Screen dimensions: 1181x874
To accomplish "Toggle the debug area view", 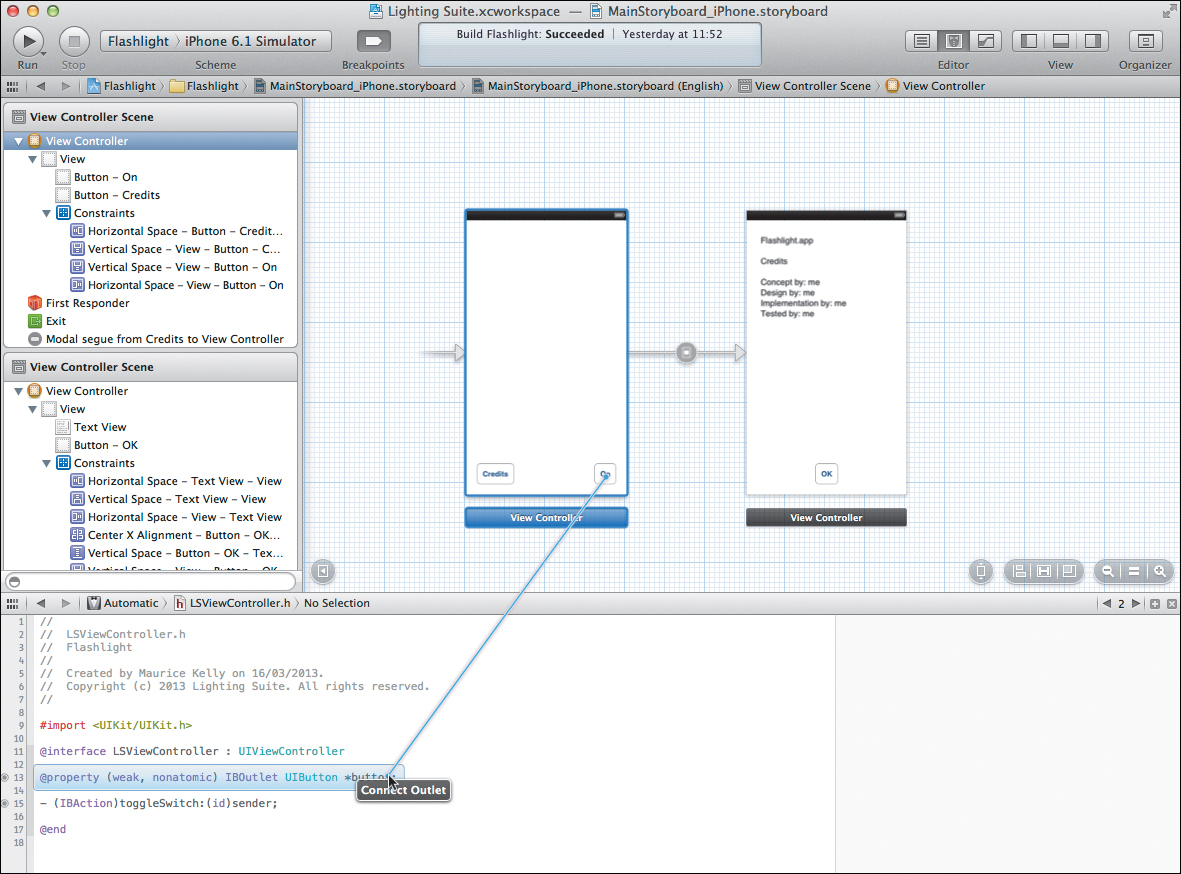I will click(x=1060, y=41).
